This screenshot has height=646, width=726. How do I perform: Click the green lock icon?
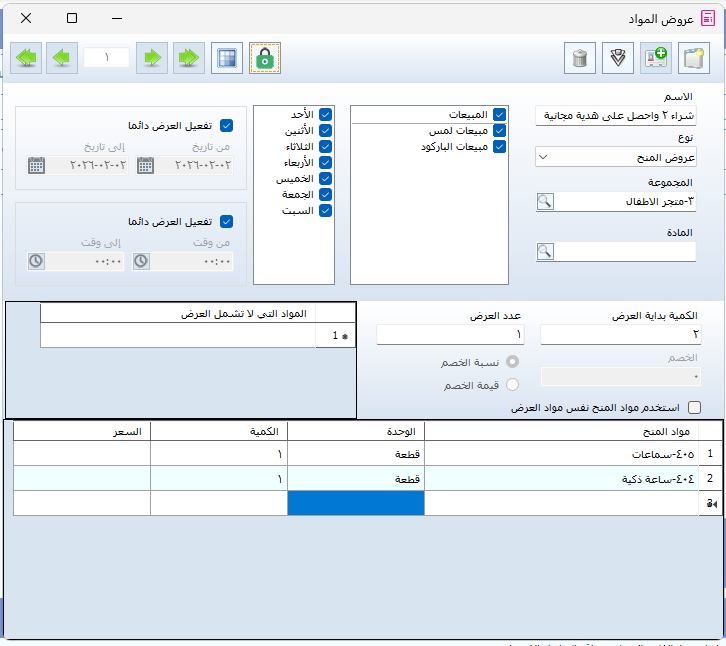coord(265,58)
